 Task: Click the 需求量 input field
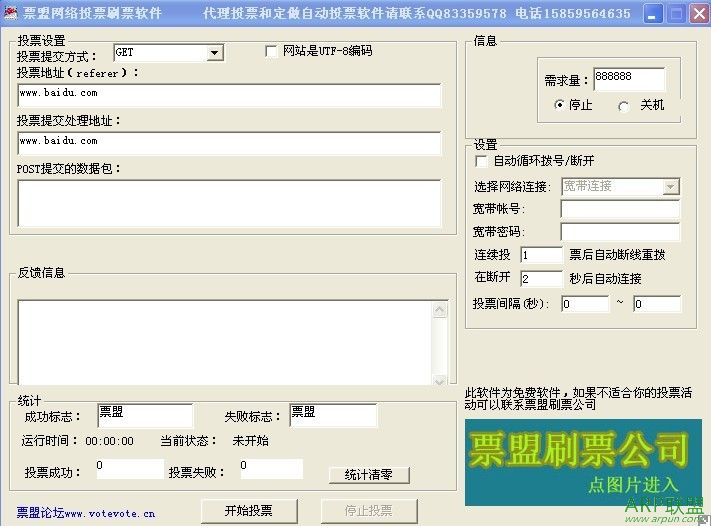[x=629, y=79]
